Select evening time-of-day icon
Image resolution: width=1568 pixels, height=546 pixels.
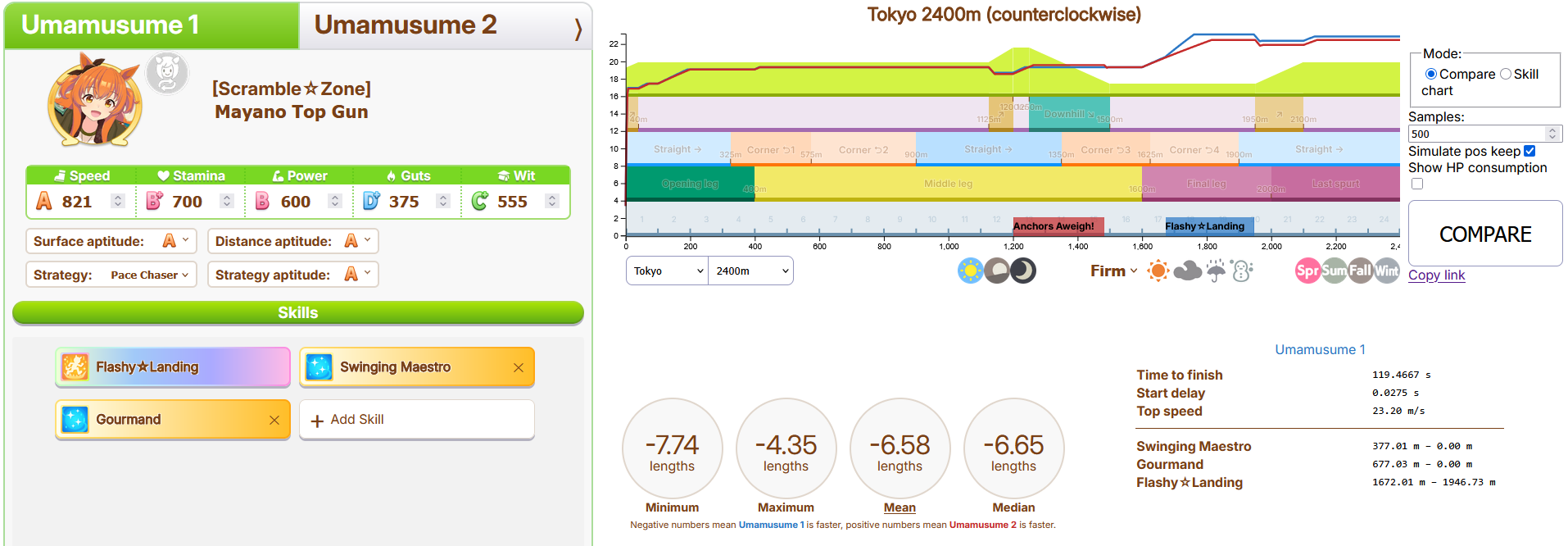(997, 271)
